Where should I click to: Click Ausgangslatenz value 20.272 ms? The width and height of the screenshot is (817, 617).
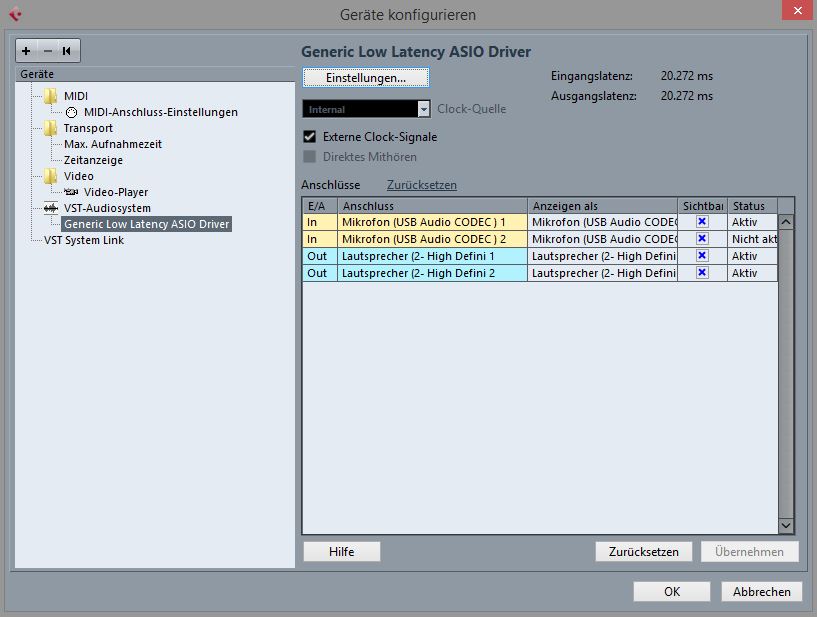point(687,96)
